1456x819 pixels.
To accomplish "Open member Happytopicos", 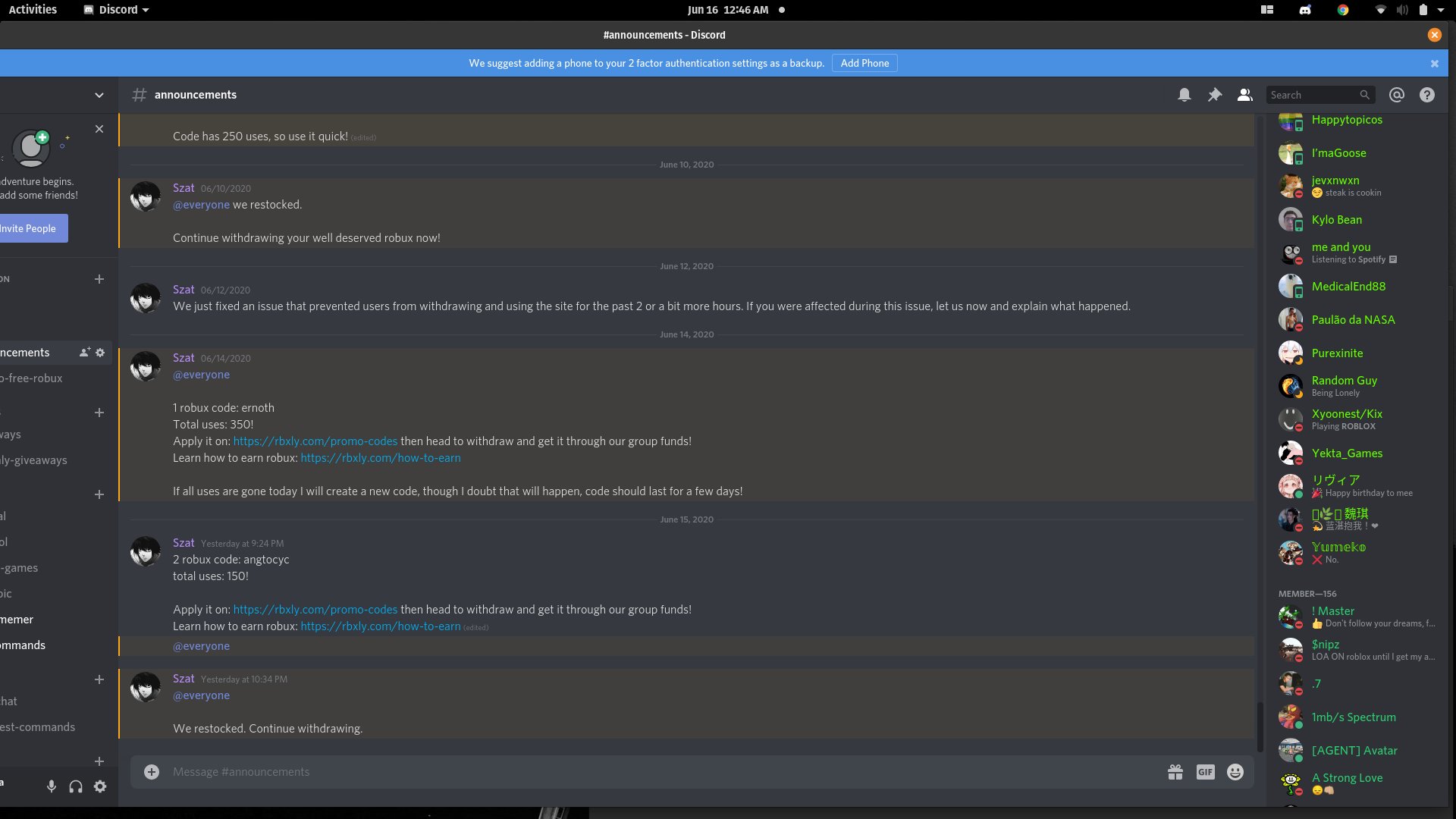I will click(1357, 120).
